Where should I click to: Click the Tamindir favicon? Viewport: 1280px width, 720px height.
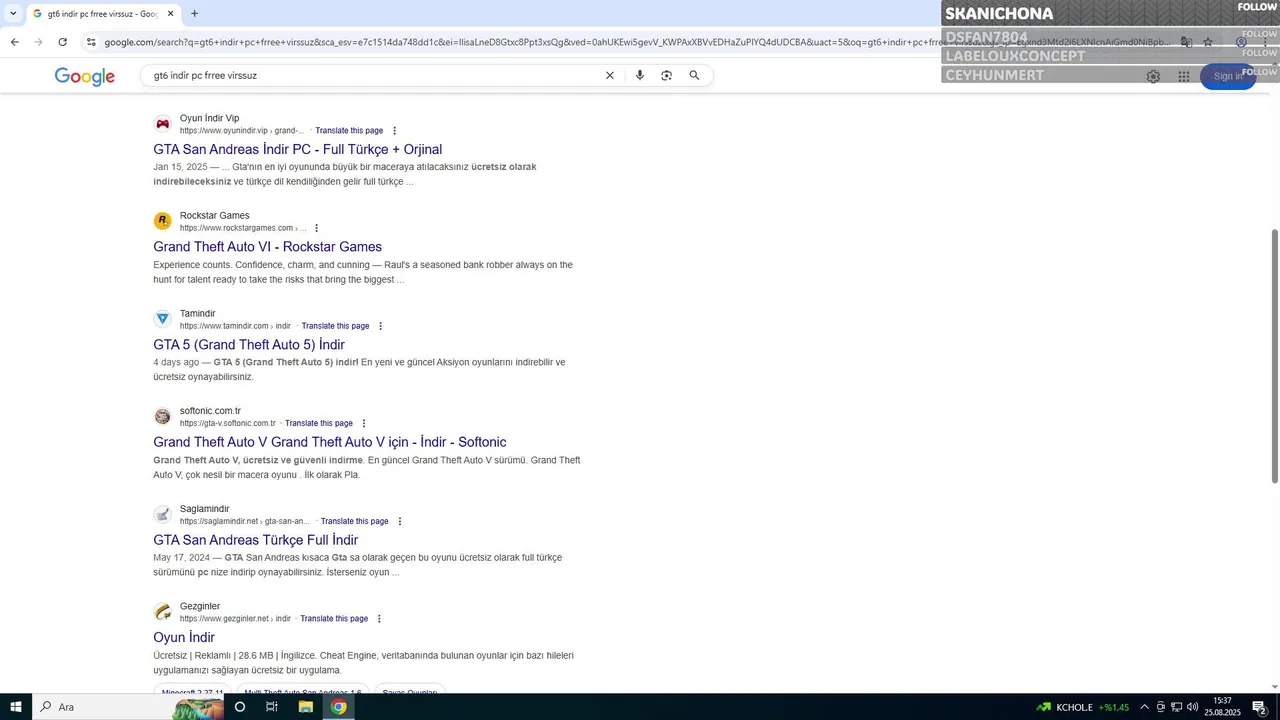click(x=162, y=319)
